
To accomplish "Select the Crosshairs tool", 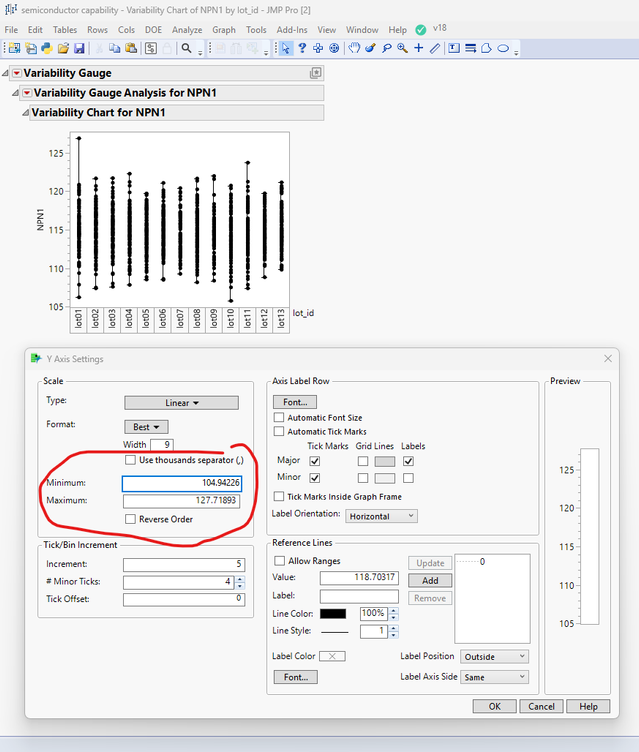I will click(419, 48).
